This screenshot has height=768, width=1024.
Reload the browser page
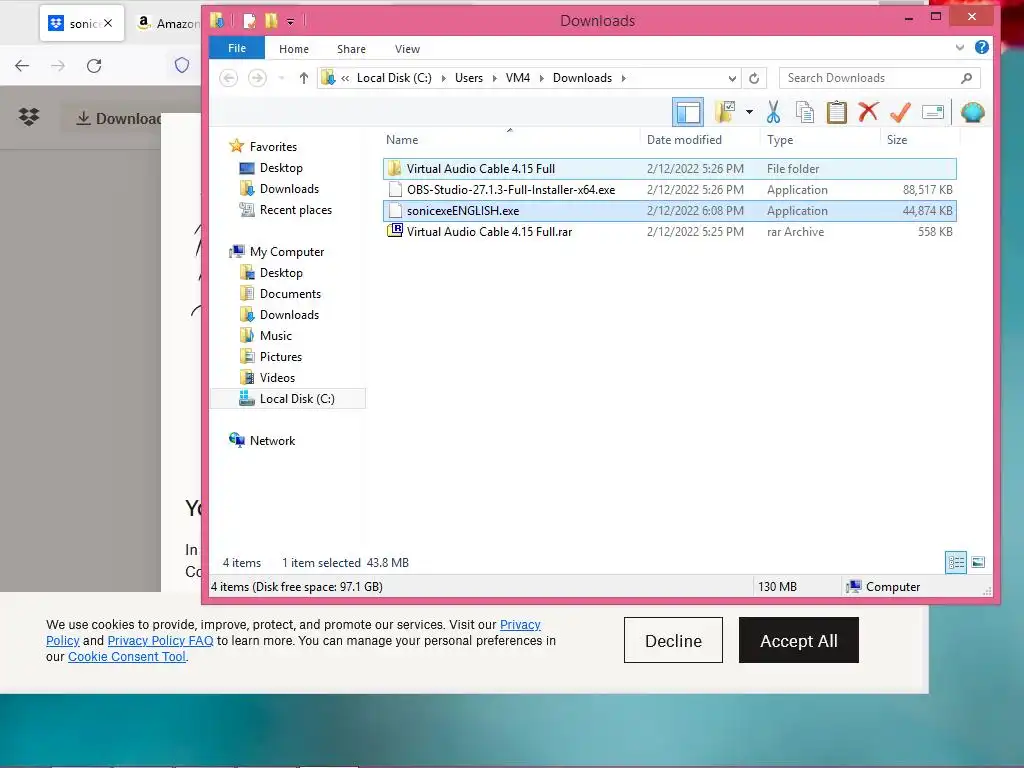94,65
